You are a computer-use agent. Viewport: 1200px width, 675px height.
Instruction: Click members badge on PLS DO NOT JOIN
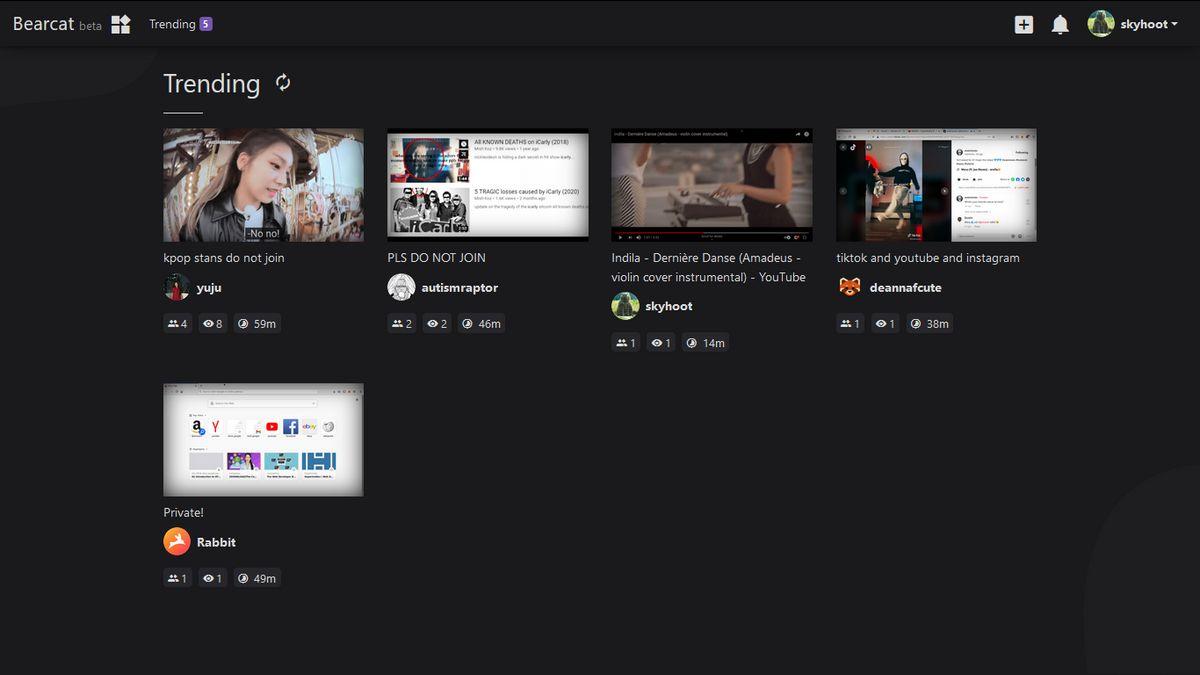pos(402,324)
